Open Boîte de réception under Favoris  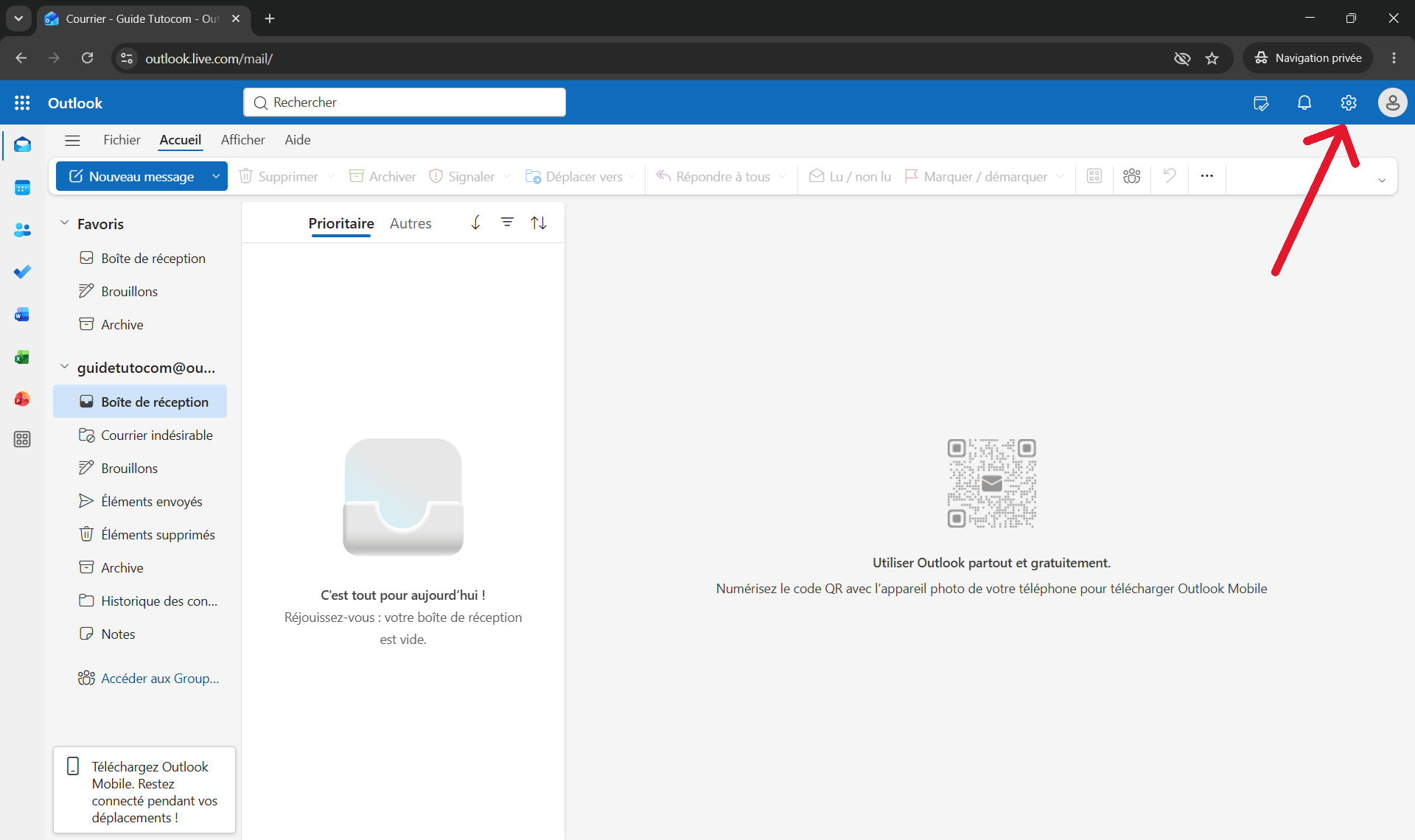[x=141, y=258]
